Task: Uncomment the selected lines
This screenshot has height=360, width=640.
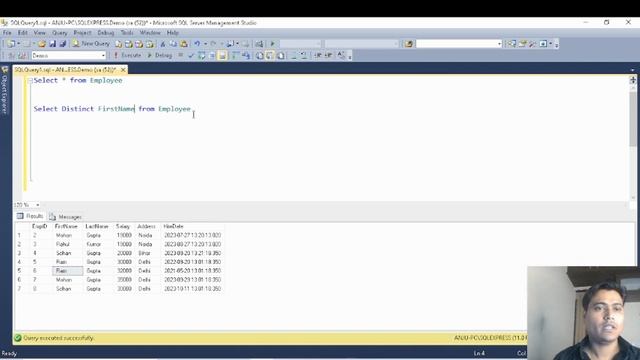Action: tap(304, 56)
